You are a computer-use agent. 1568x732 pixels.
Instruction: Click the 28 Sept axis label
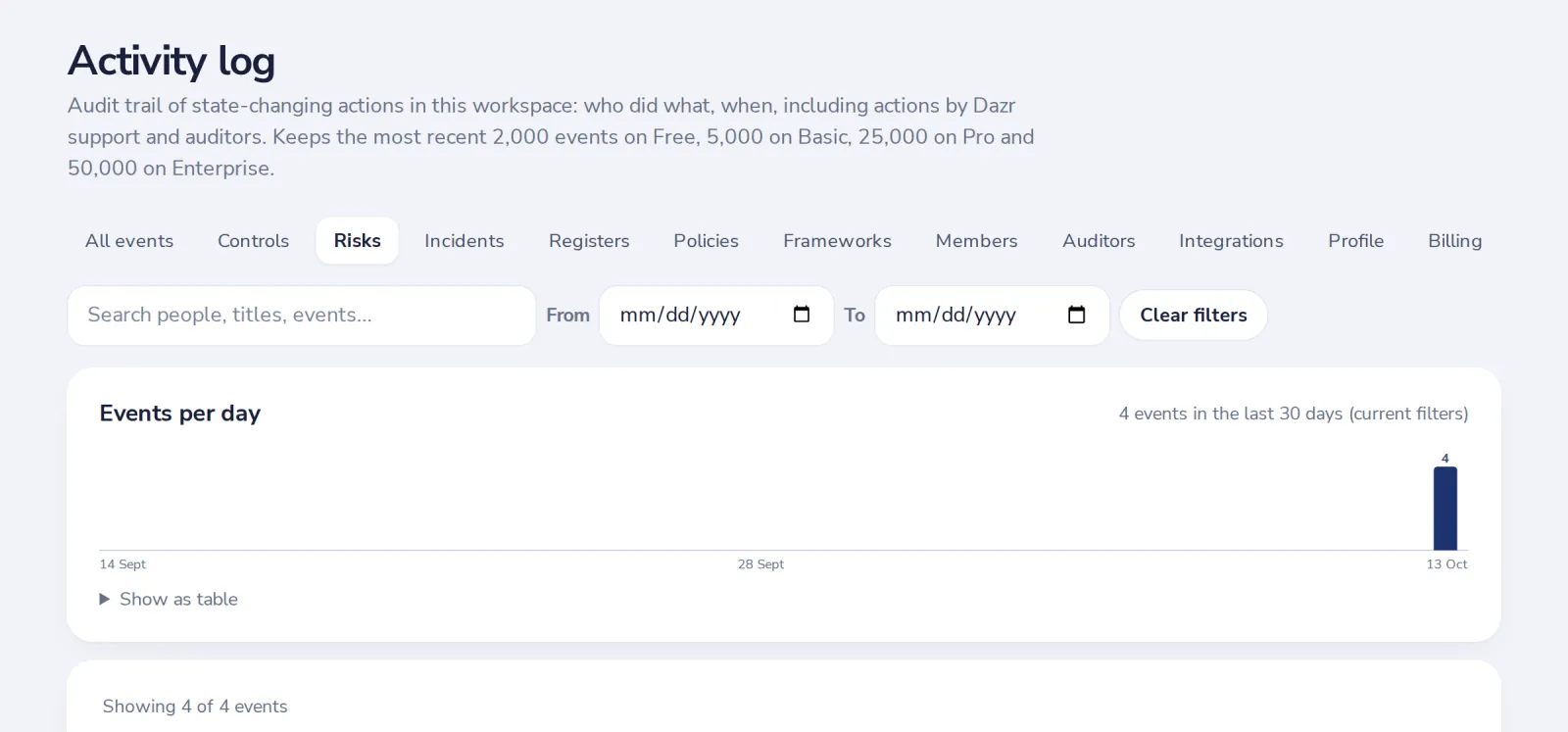click(x=760, y=564)
